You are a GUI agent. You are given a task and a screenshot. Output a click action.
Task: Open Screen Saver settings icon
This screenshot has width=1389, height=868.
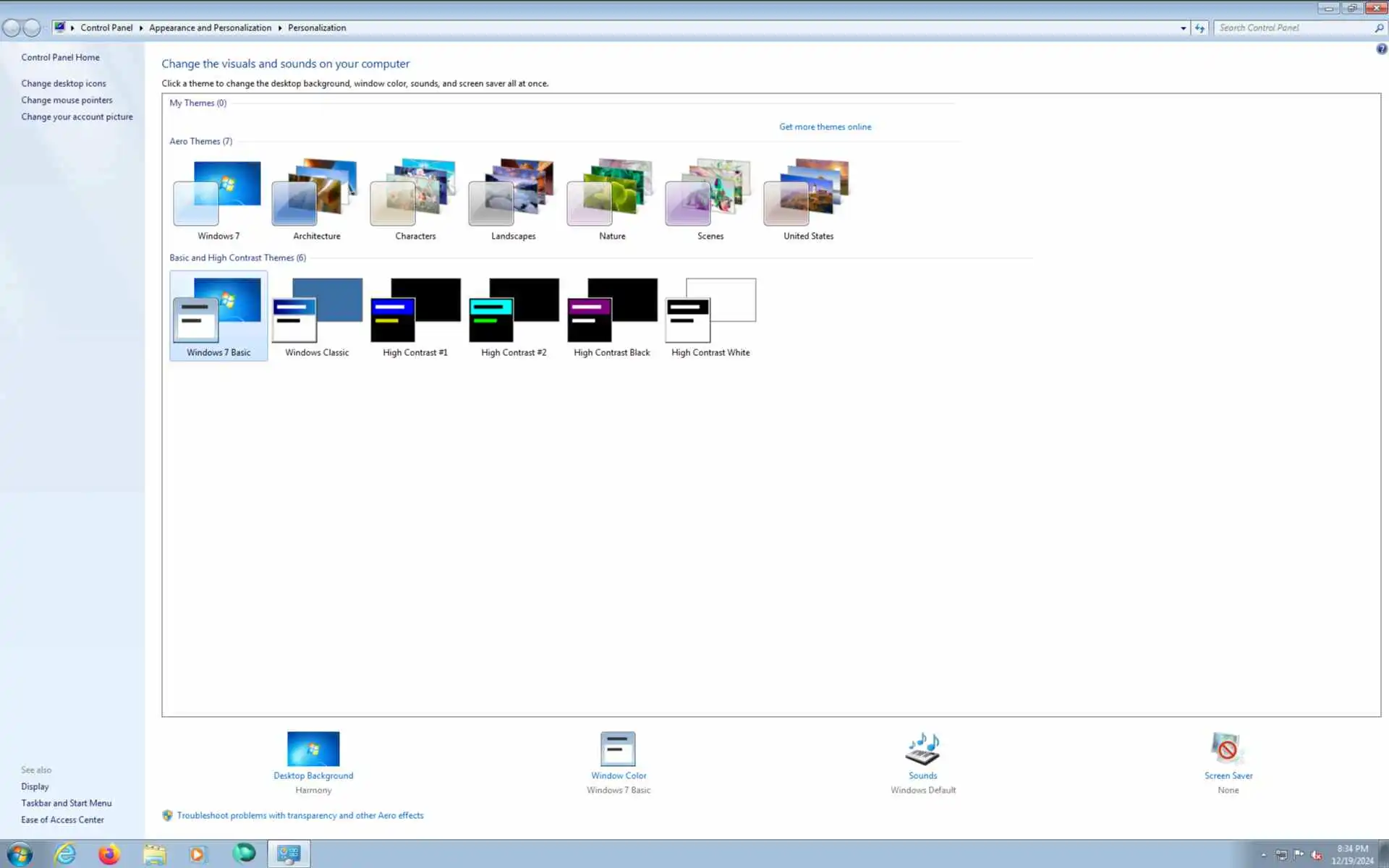[x=1228, y=749]
